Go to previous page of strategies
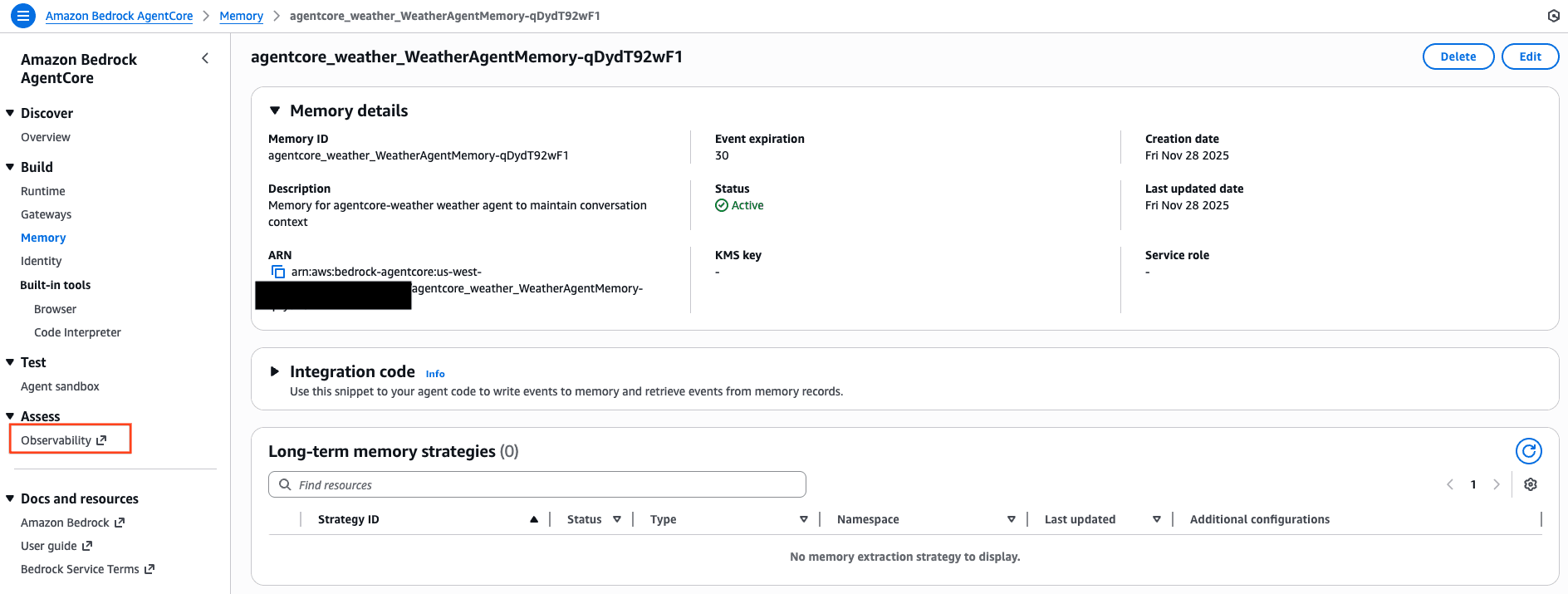Image resolution: width=1568 pixels, height=594 pixels. (1450, 484)
